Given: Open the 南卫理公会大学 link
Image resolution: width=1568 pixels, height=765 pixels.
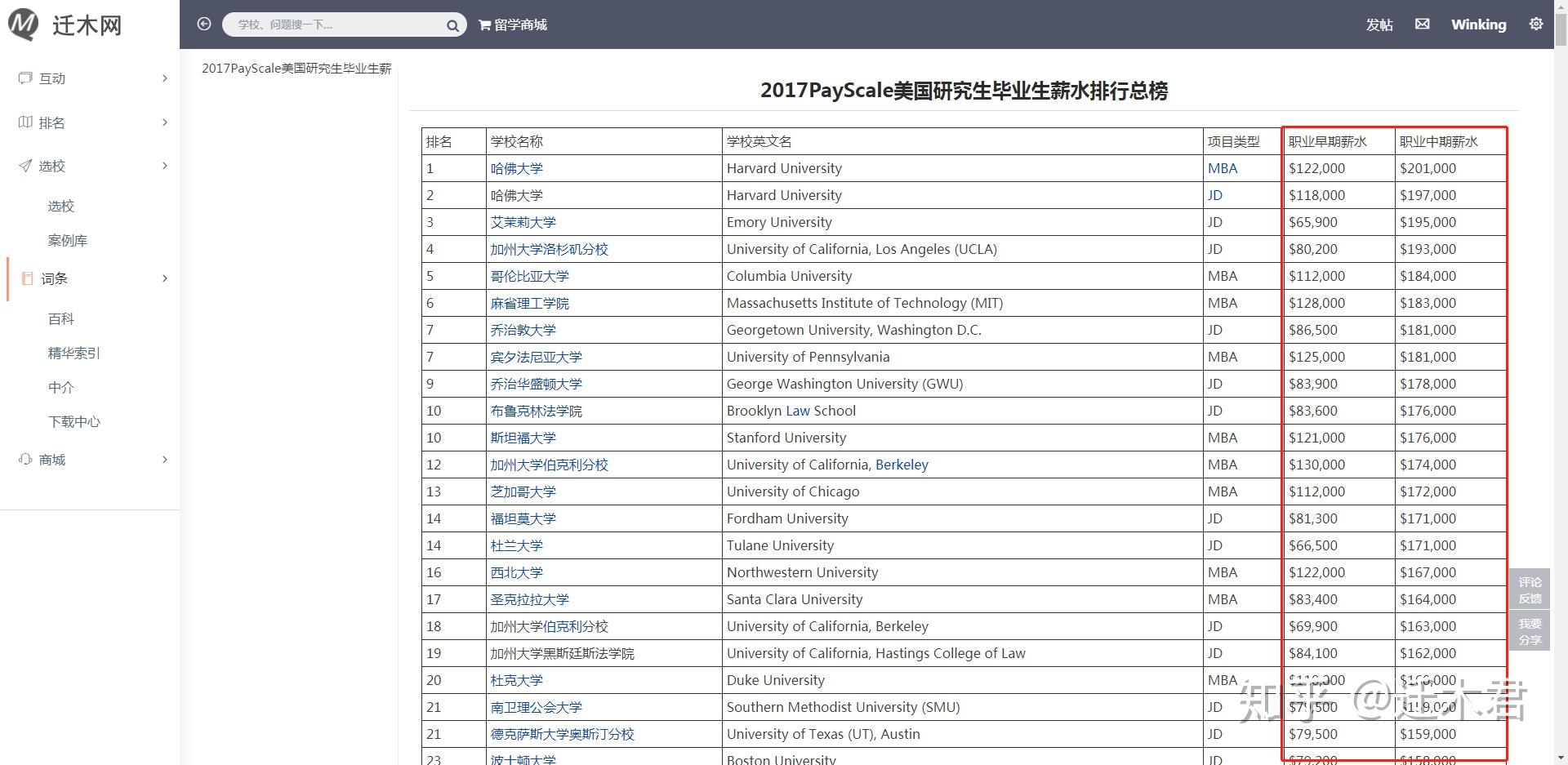Looking at the screenshot, I should pos(536,708).
